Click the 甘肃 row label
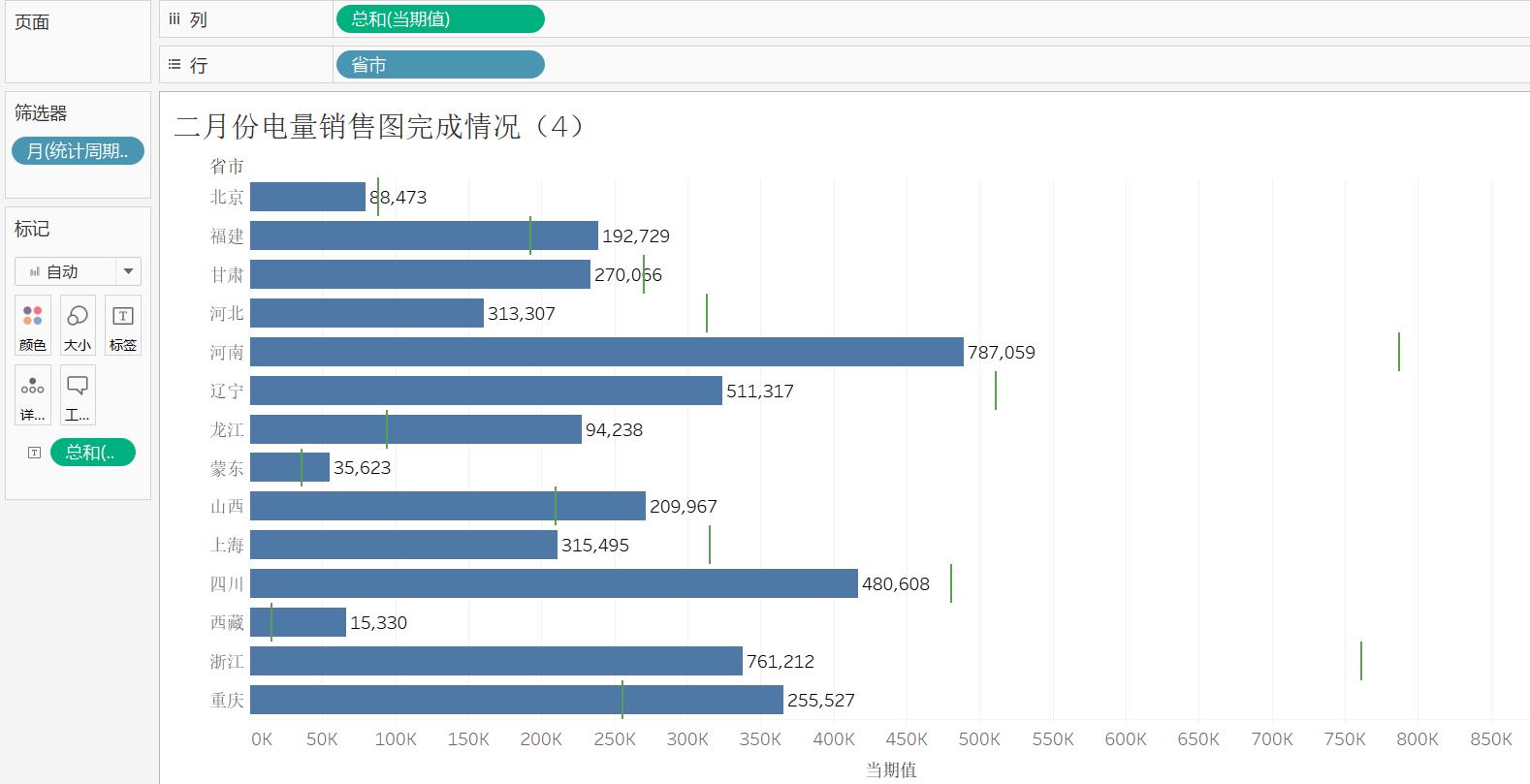Image resolution: width=1530 pixels, height=784 pixels. point(227,274)
